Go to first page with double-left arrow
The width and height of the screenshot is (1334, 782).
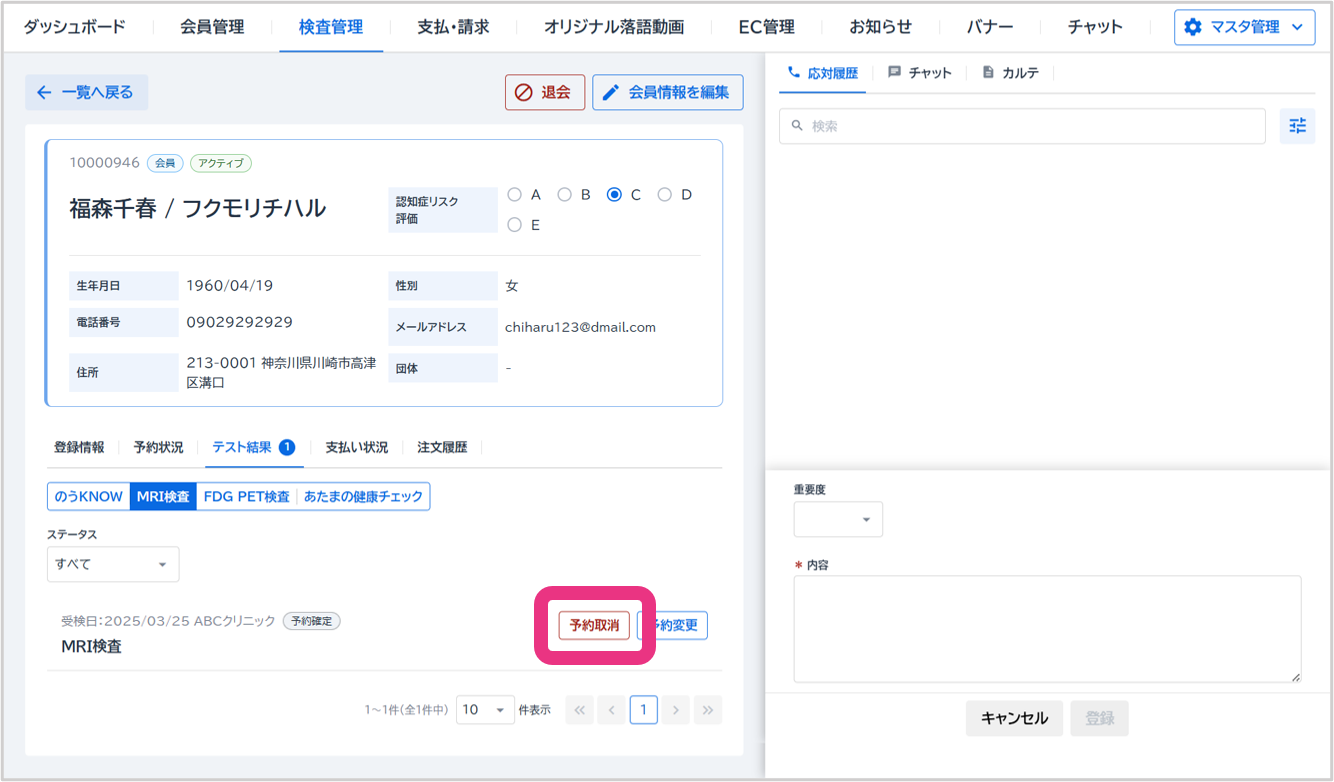(x=579, y=710)
